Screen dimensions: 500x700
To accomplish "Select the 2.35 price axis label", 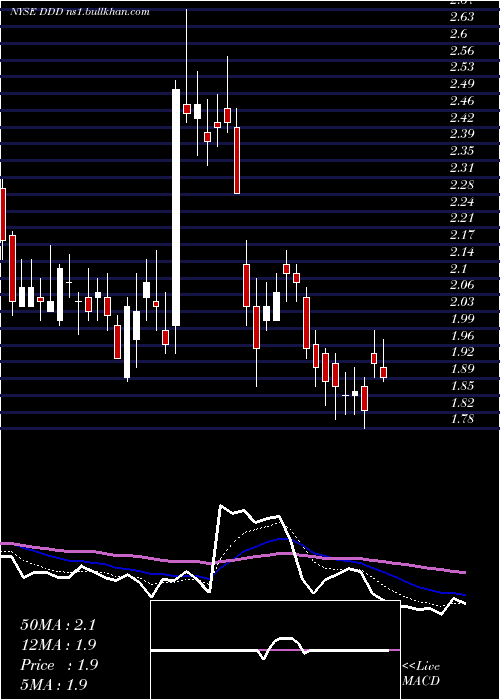I will pyautogui.click(x=462, y=151).
